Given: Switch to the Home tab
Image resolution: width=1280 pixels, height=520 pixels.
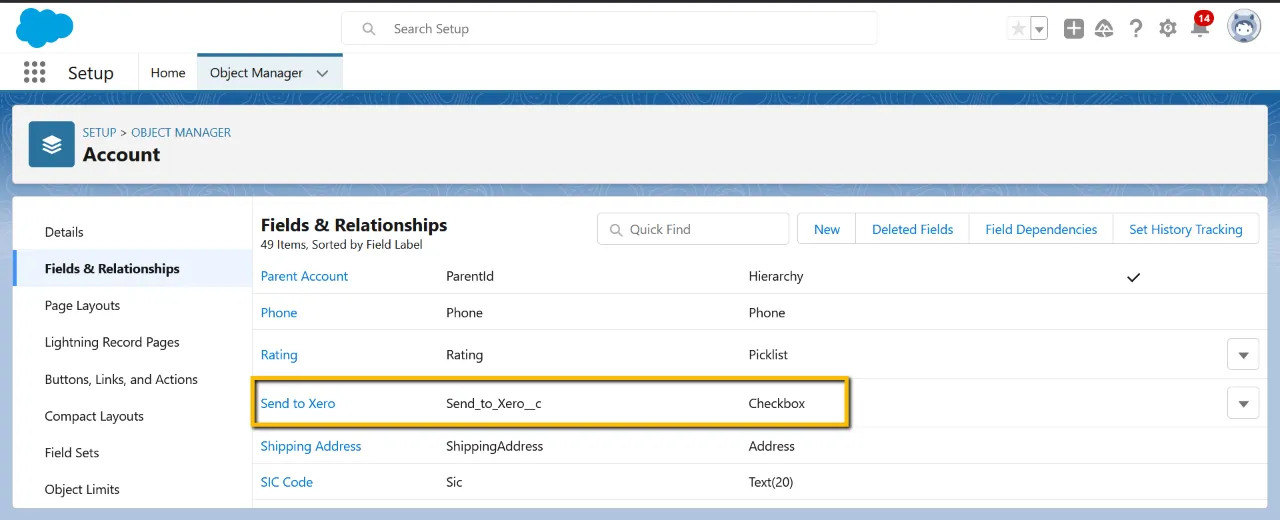Looking at the screenshot, I should 168,72.
